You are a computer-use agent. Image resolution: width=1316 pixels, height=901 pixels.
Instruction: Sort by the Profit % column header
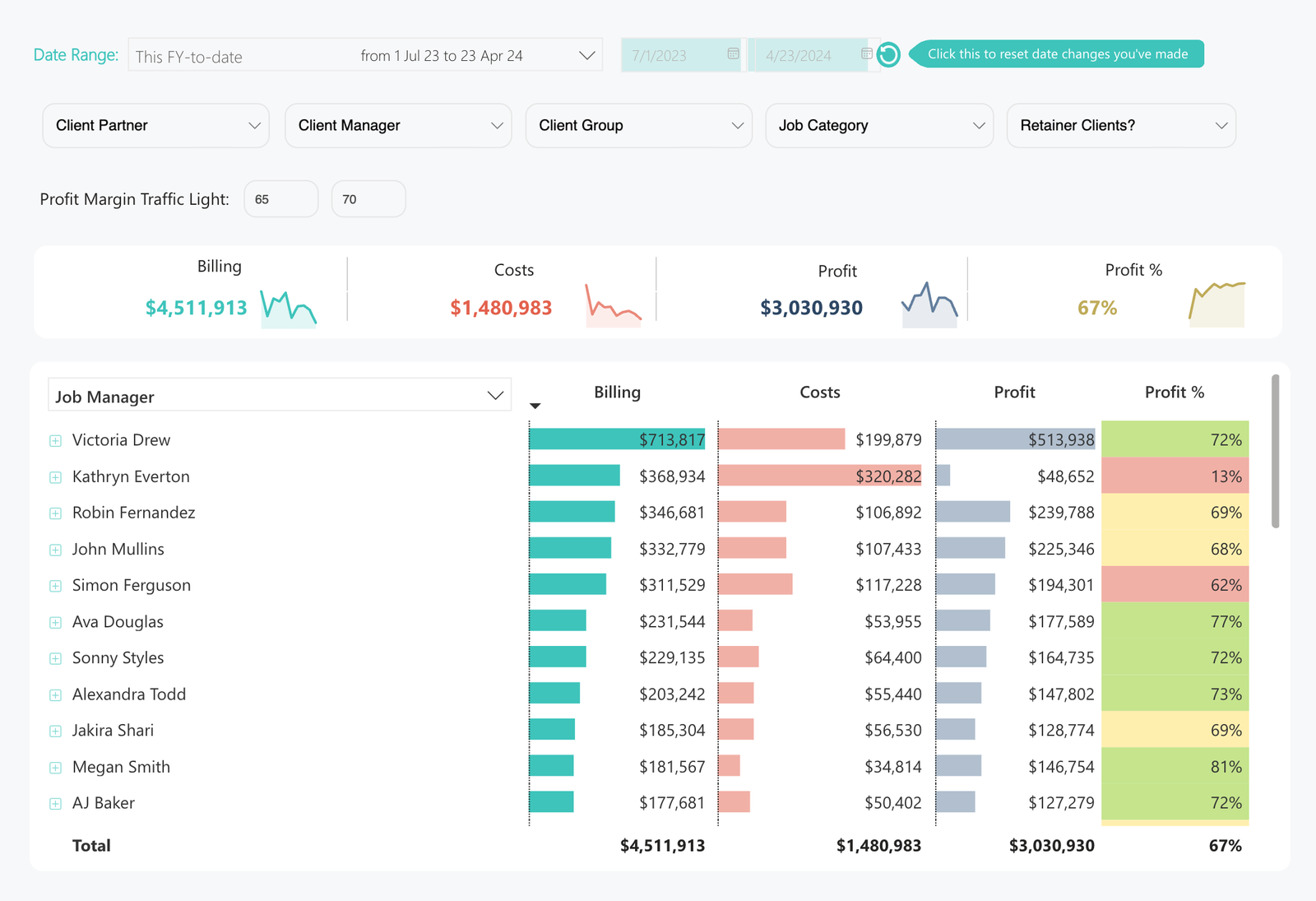[1174, 392]
